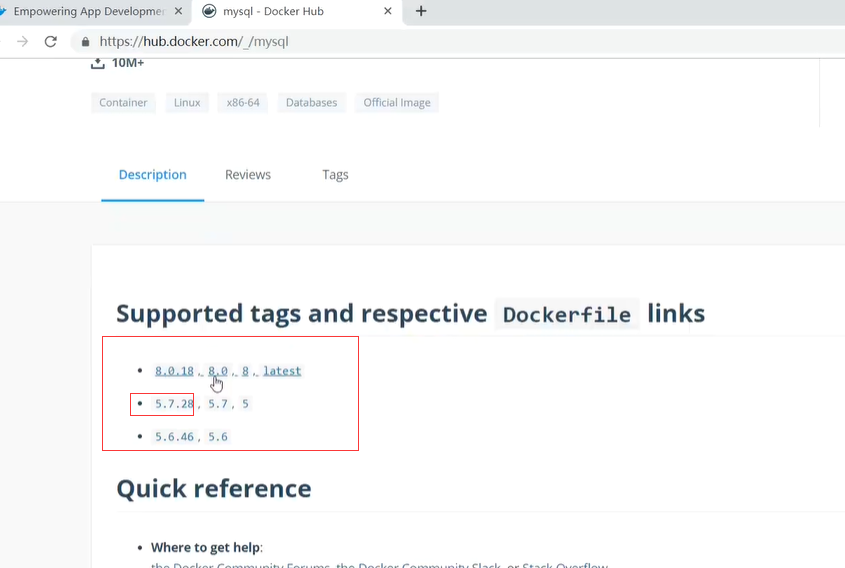Click the x86-64 architecture chip
845x568 pixels.
tap(243, 102)
